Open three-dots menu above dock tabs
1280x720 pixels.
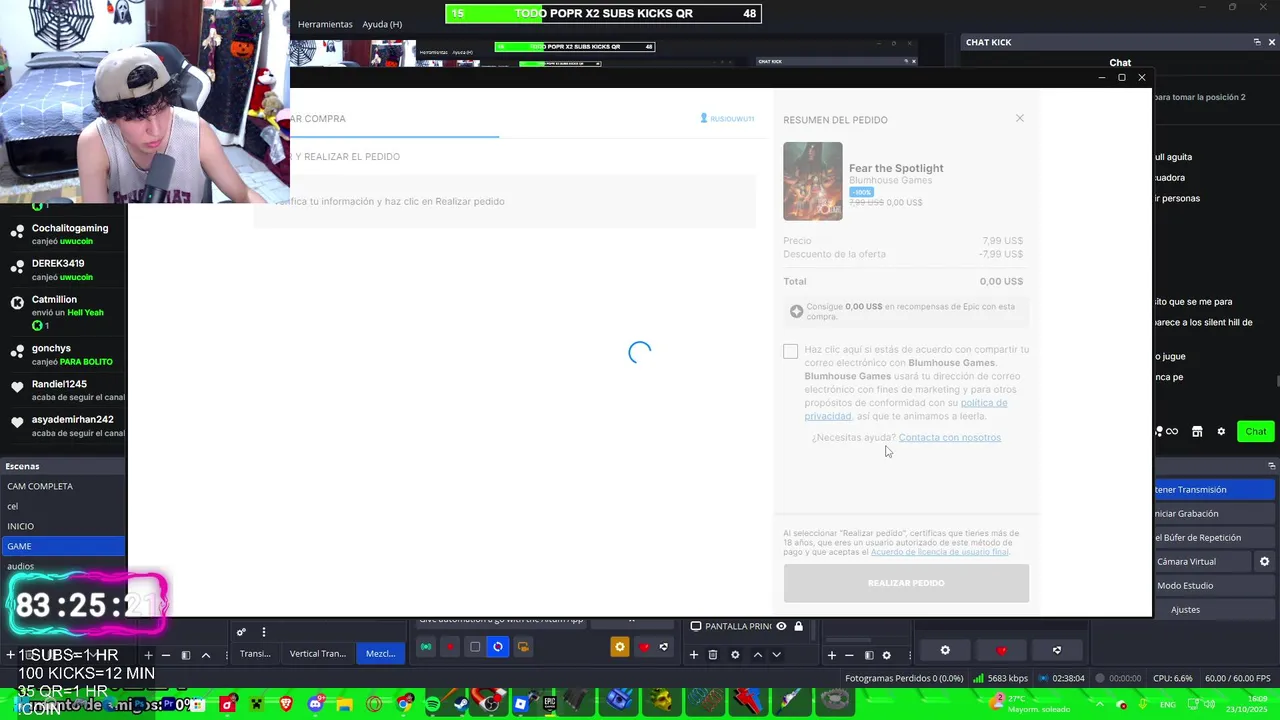click(x=264, y=632)
